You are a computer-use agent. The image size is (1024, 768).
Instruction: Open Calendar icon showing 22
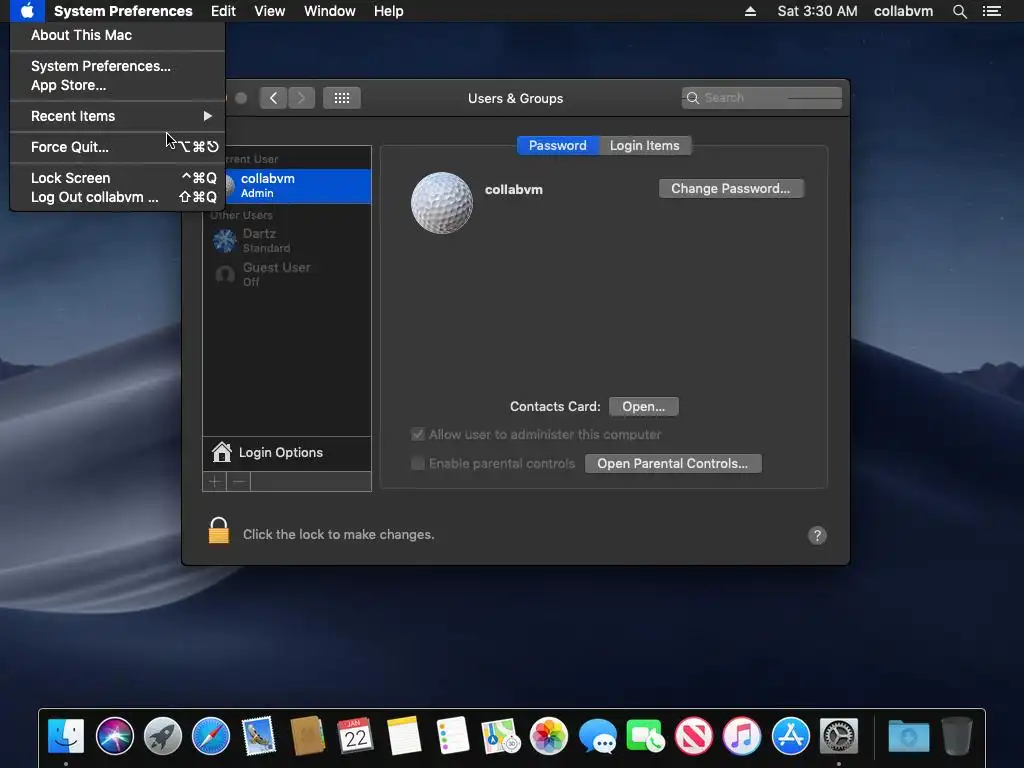click(356, 736)
